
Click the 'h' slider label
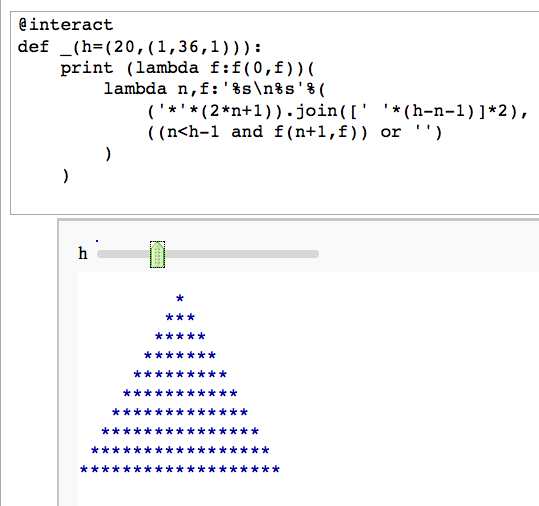pos(83,254)
